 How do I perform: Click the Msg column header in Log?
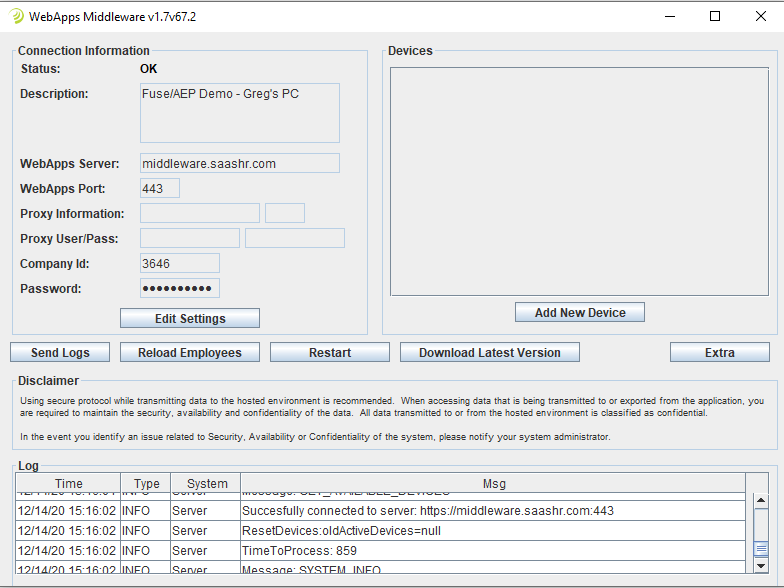point(494,484)
